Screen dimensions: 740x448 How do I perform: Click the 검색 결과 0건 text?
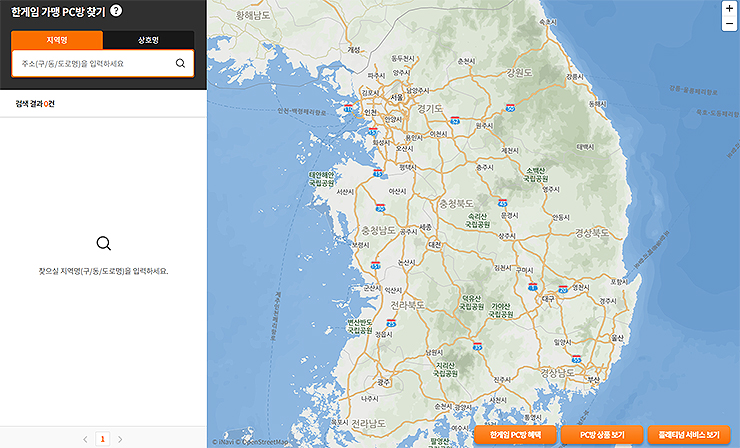tap(35, 104)
